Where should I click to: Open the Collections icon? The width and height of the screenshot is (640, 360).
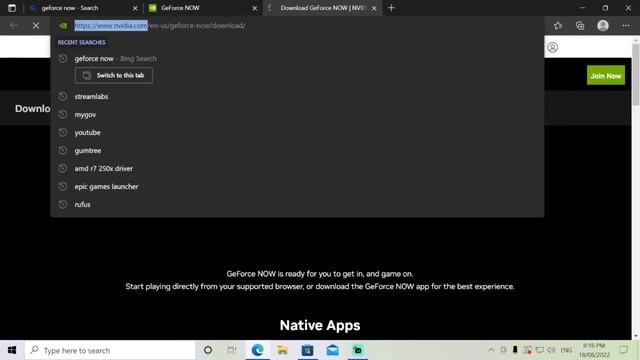[x=580, y=26]
